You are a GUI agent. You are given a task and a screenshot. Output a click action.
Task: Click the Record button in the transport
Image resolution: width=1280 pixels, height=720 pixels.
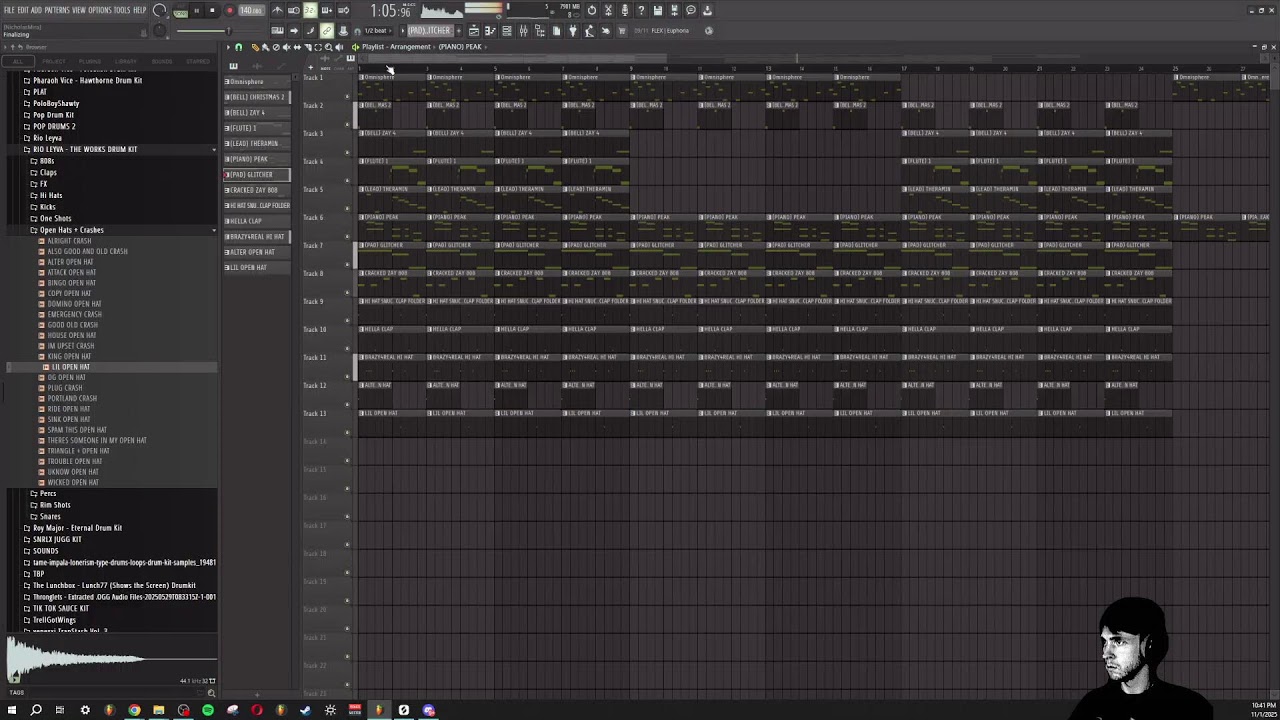tap(229, 10)
